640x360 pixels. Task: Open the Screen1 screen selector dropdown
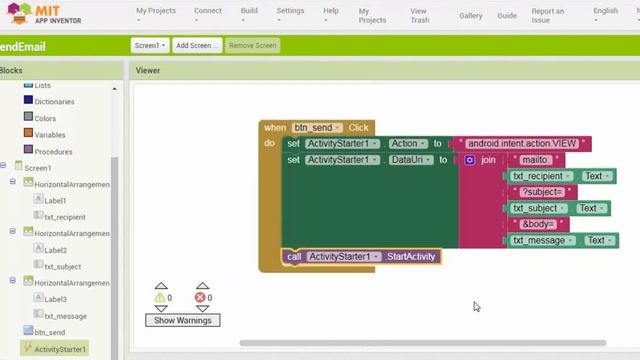150,45
